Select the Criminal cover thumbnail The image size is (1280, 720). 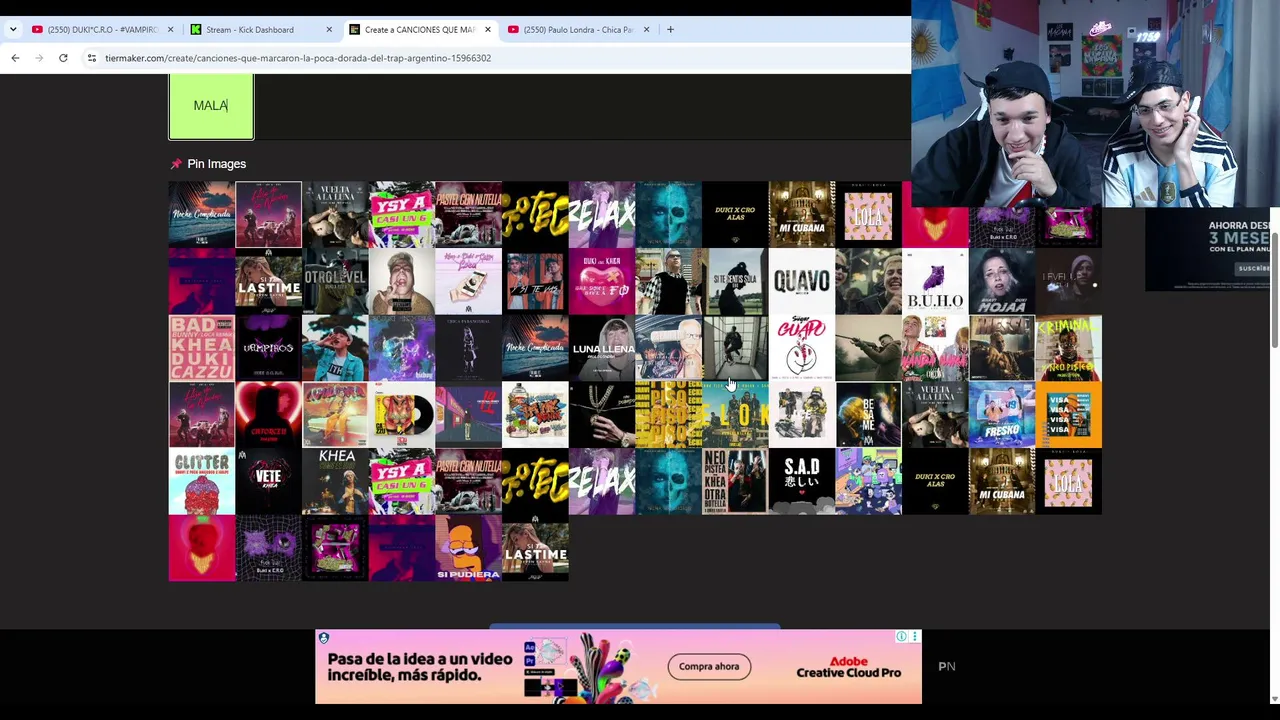click(1069, 348)
